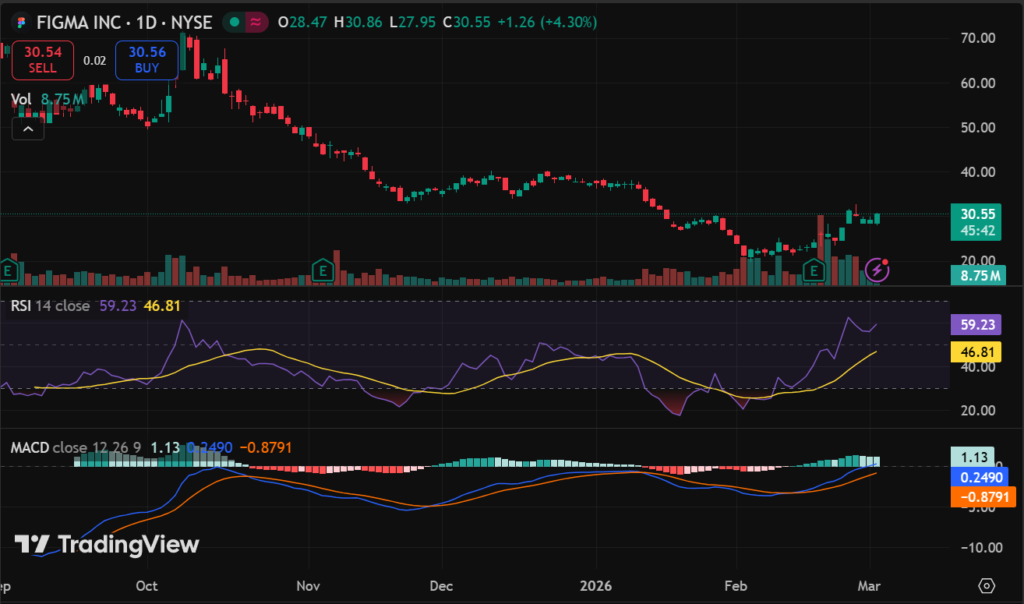This screenshot has height=604, width=1024.
Task: Click the pink approximate-data indicator icon
Action: click(x=256, y=21)
